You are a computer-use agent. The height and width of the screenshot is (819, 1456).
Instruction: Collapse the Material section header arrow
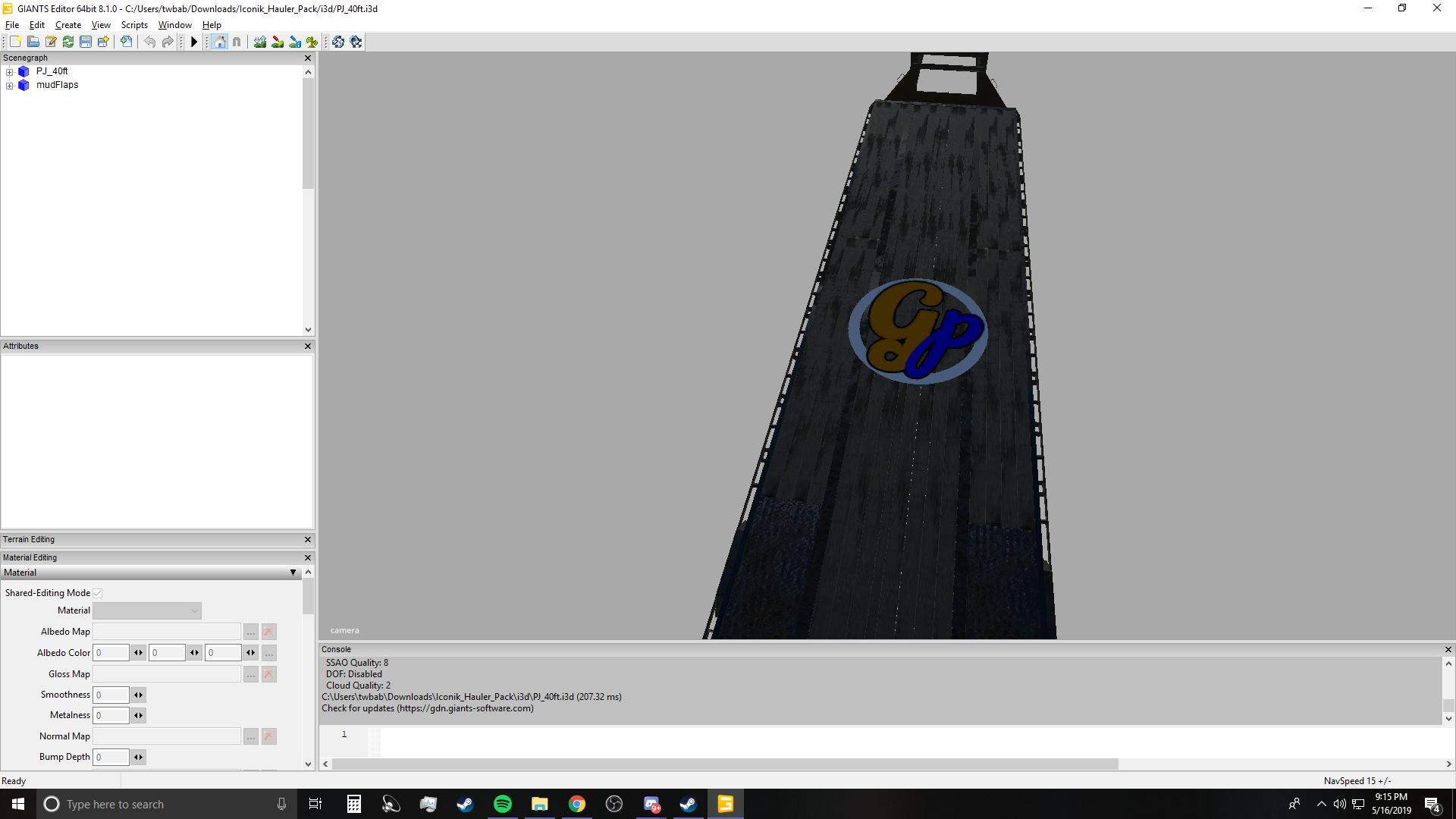tap(293, 573)
